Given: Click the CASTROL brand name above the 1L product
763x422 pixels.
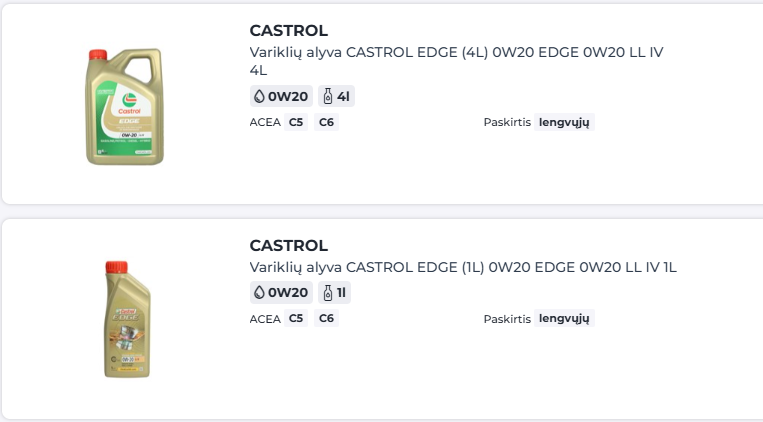Looking at the screenshot, I should [288, 246].
